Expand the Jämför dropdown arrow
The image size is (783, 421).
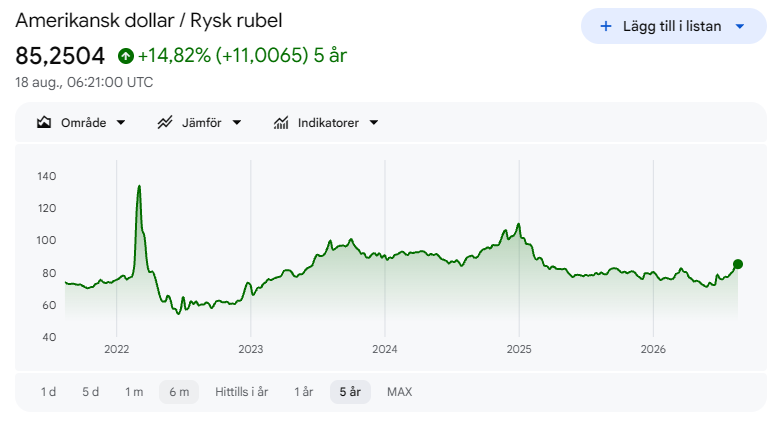pyautogui.click(x=237, y=122)
